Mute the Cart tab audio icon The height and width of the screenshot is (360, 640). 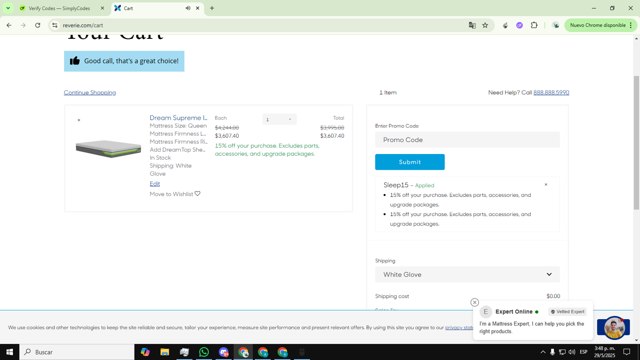188,8
